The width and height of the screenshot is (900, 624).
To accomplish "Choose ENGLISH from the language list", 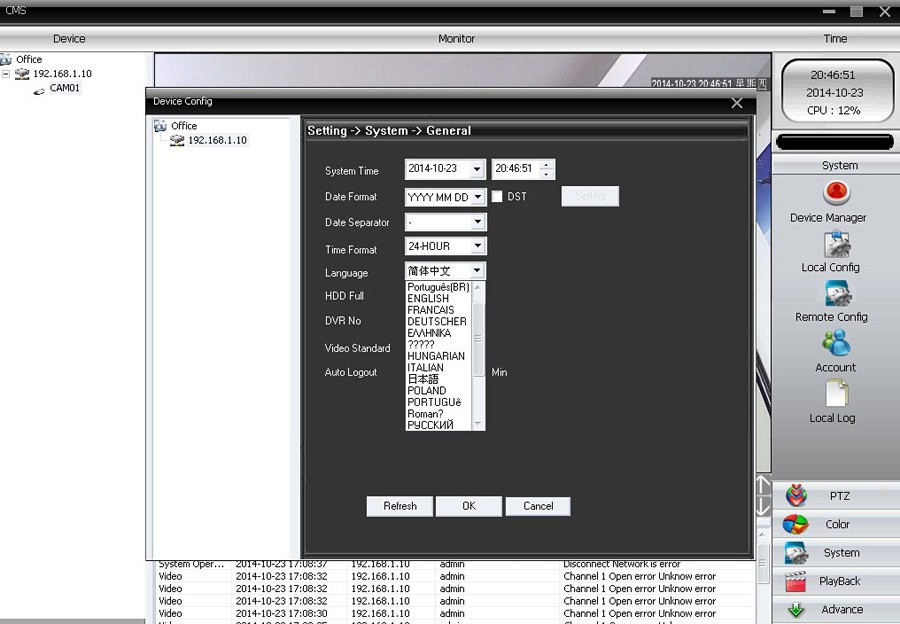I will click(428, 299).
